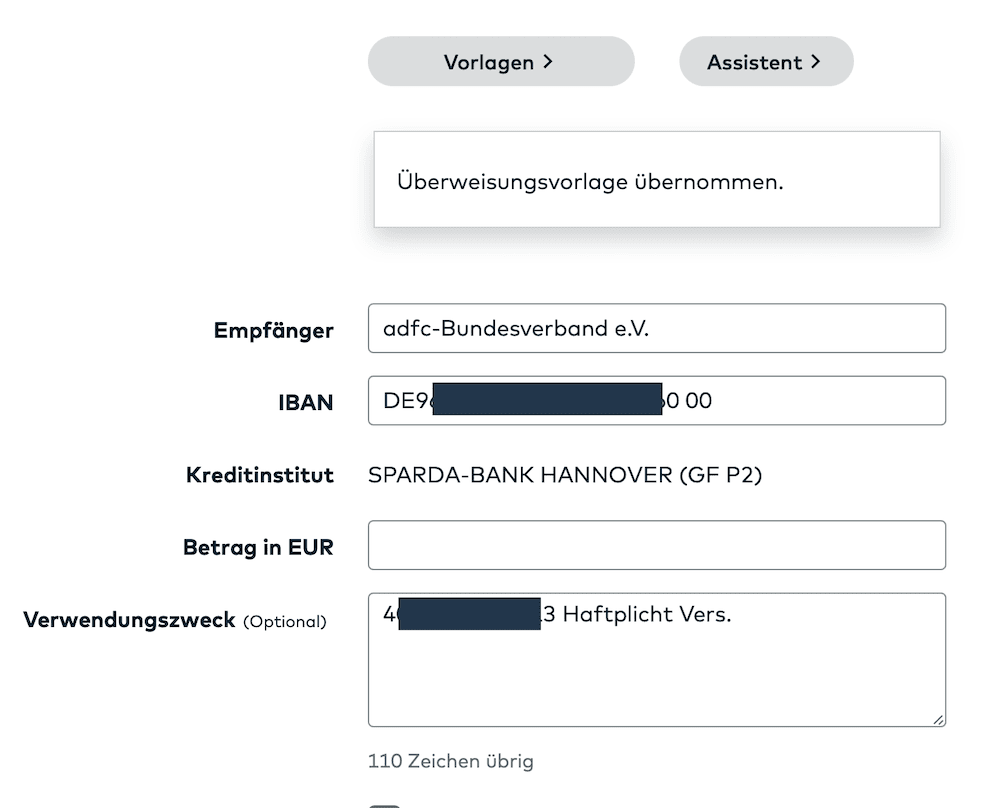Click empty lower area of Verwendungszweck box

[x=656, y=680]
